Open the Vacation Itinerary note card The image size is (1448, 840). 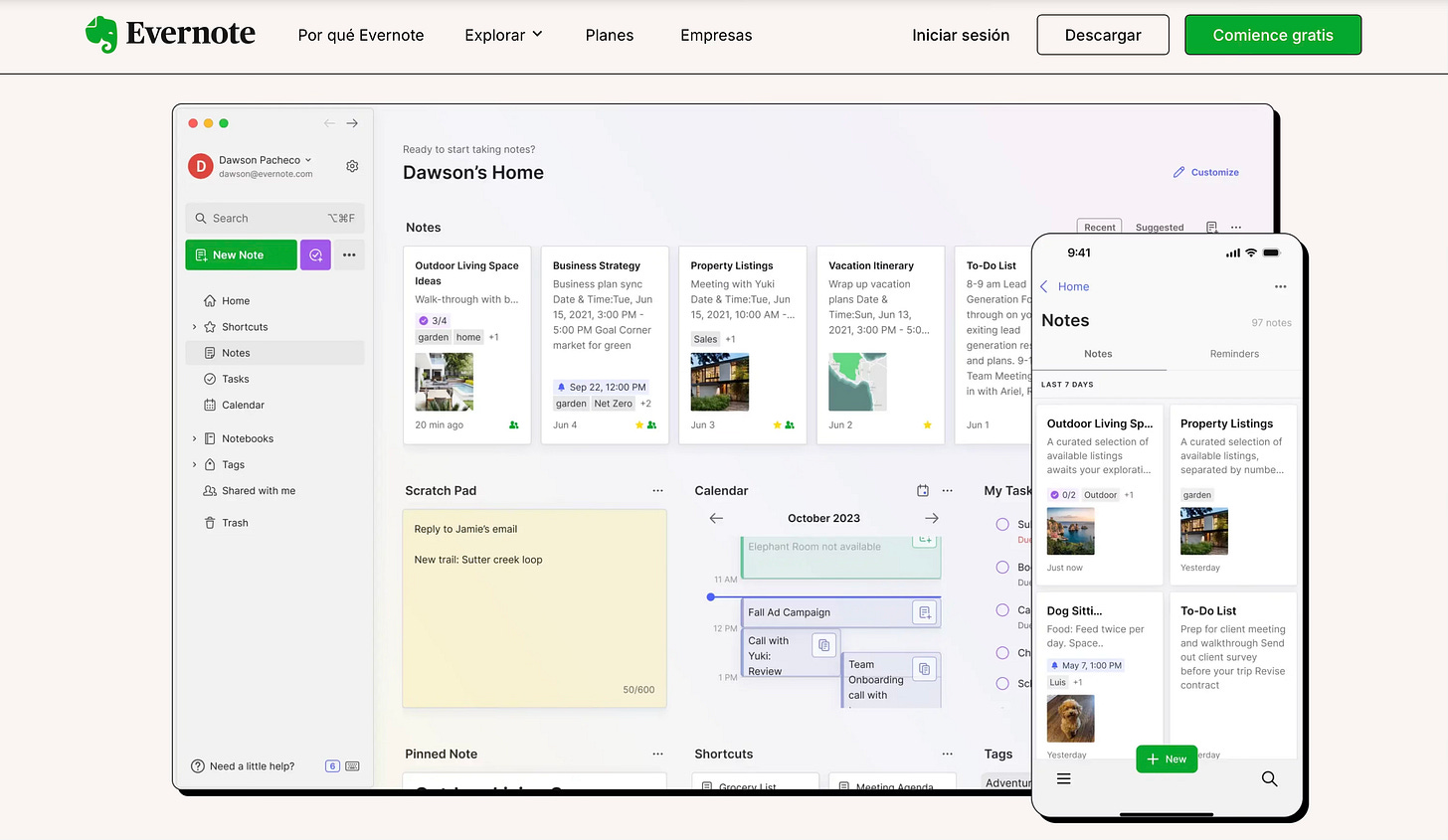pyautogui.click(x=880, y=344)
